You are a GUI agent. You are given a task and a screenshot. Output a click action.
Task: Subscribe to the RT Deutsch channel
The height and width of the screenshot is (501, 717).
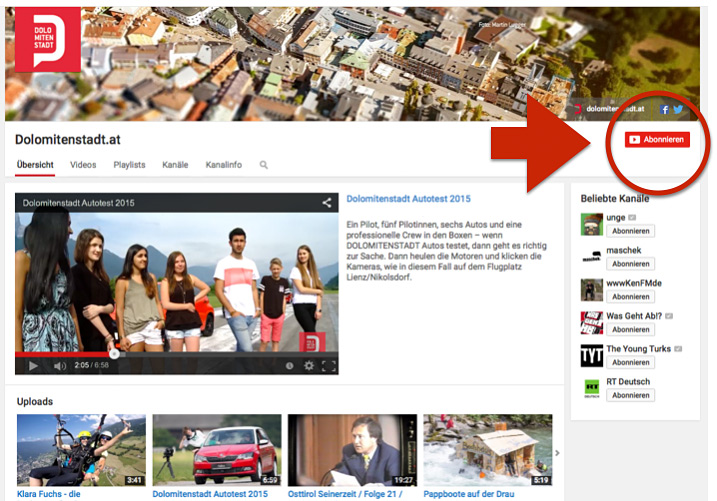(631, 395)
